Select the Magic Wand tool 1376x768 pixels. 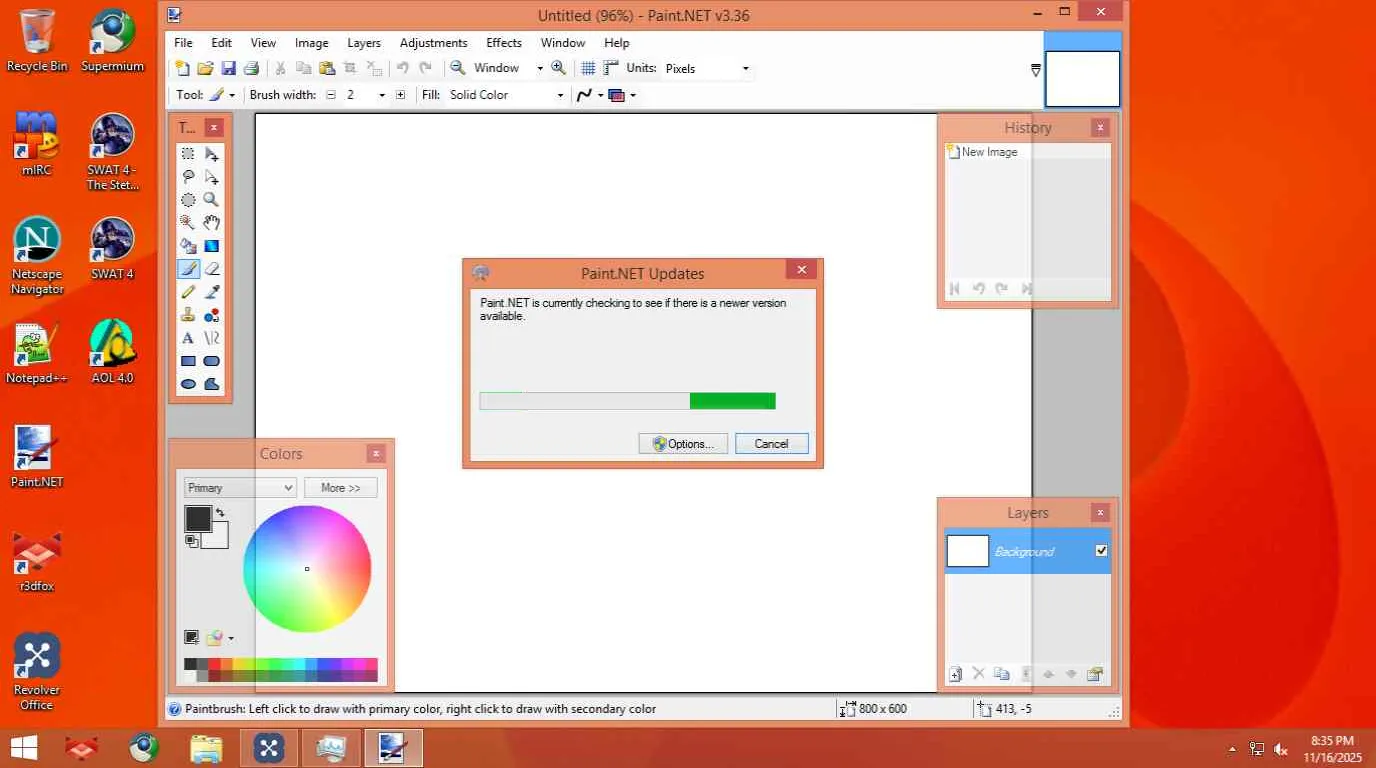coord(188,223)
